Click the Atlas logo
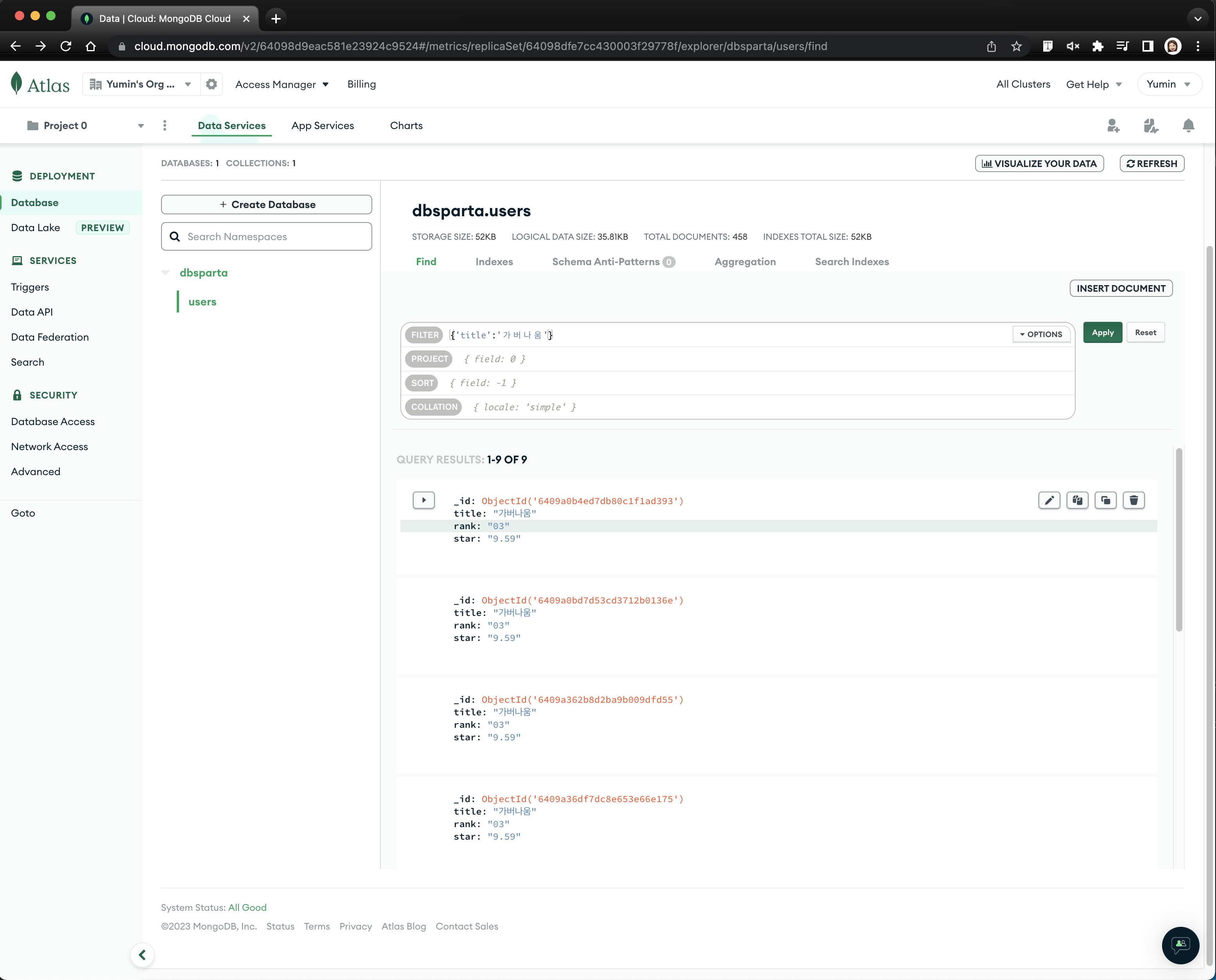This screenshot has width=1216, height=980. [40, 84]
